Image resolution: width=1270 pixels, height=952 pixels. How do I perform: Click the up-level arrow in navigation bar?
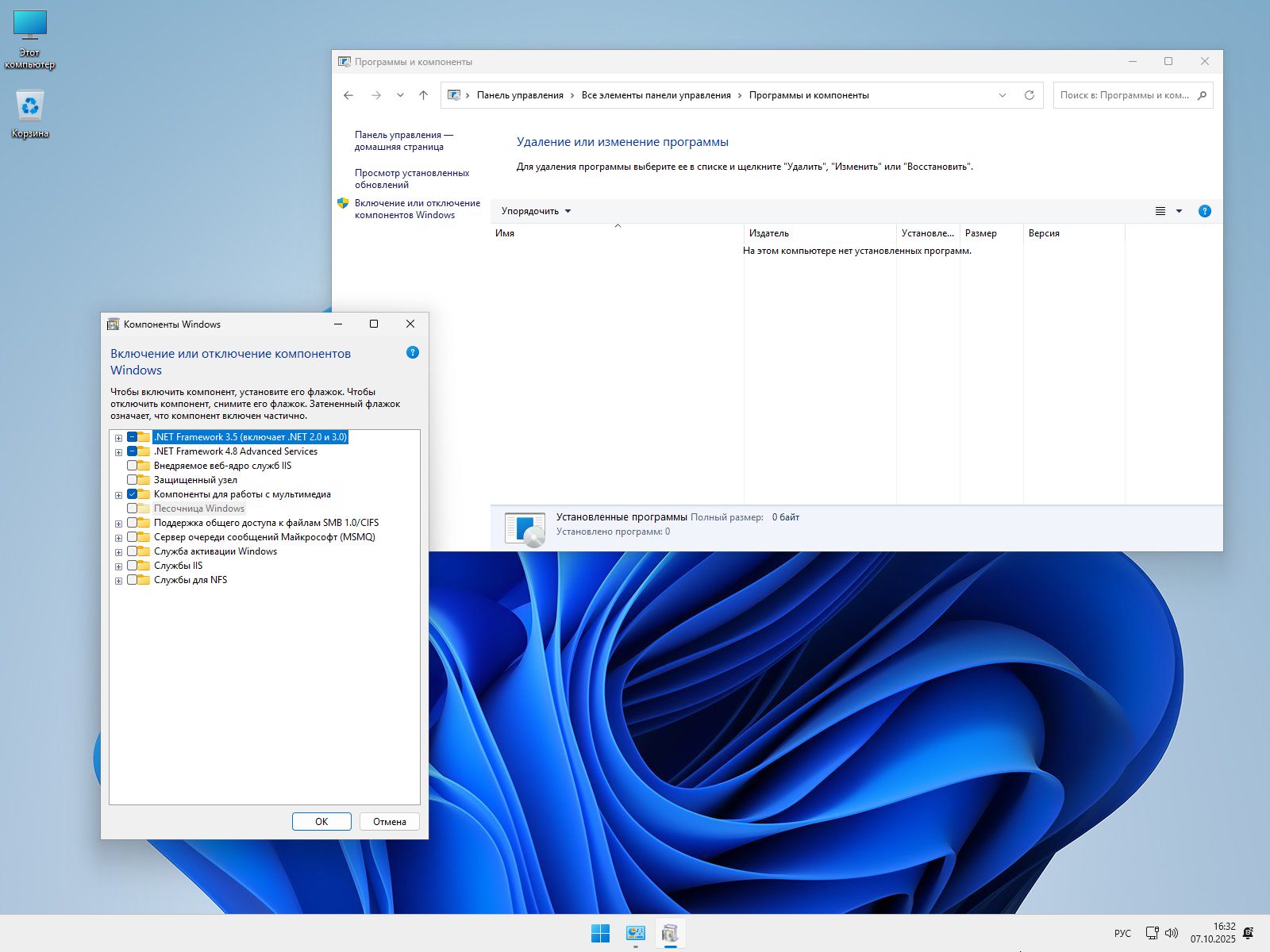423,95
